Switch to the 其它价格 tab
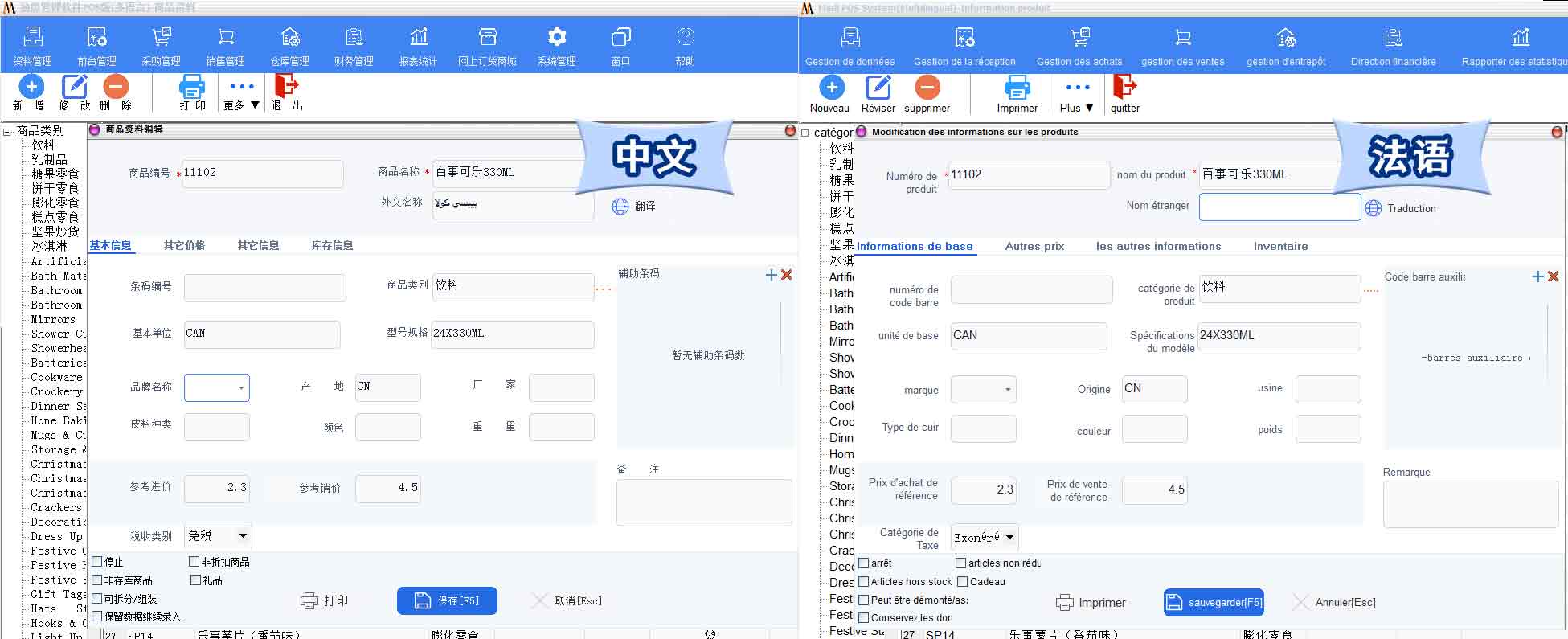 point(184,245)
